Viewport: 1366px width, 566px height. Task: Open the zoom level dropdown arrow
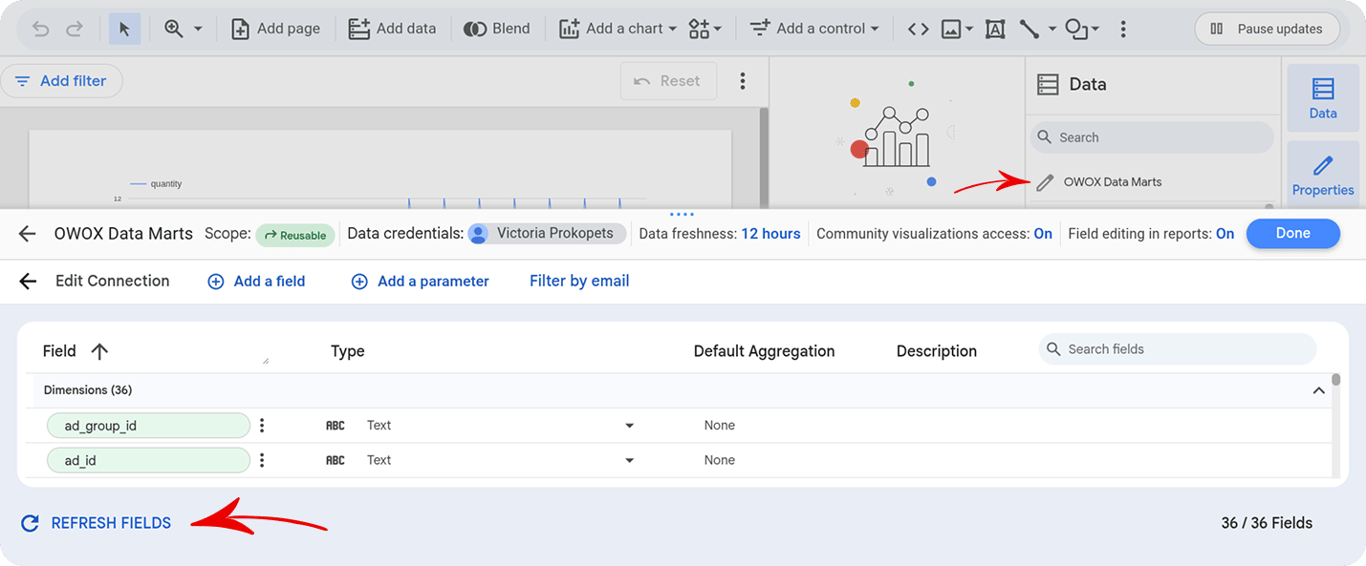tap(198, 29)
